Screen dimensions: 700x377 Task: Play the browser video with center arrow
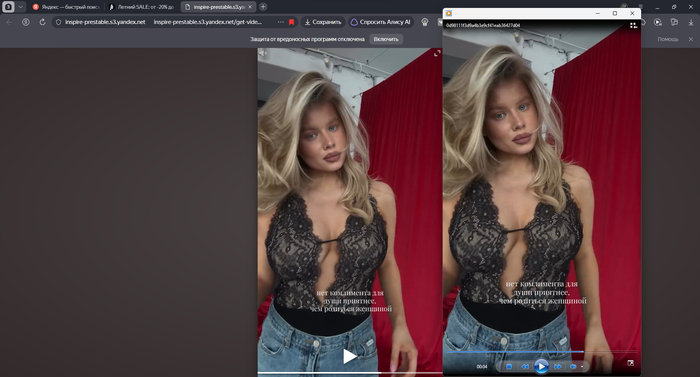click(x=350, y=356)
